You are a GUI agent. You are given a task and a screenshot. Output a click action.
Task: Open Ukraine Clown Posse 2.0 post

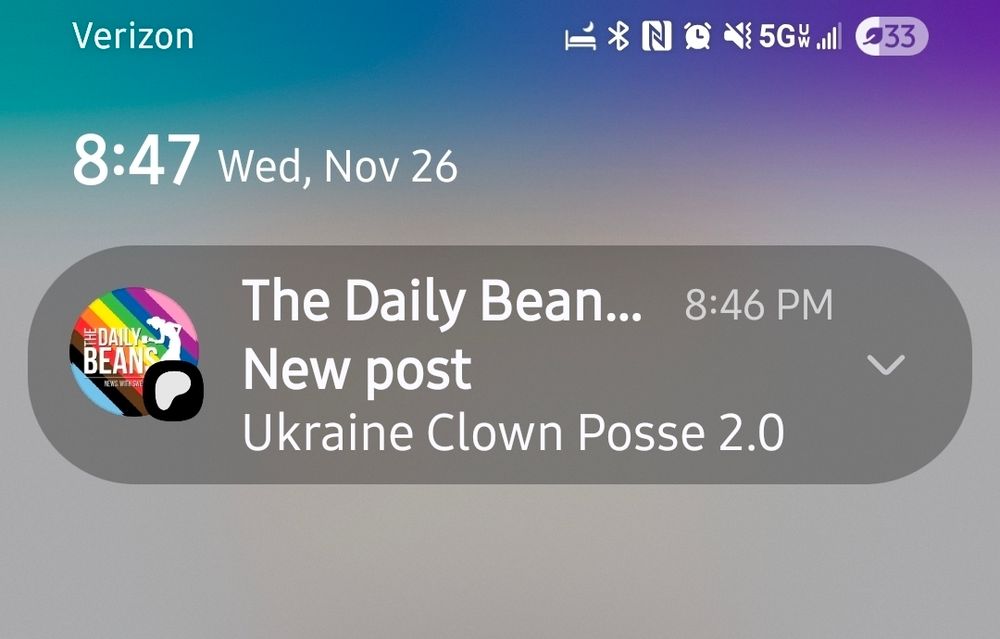click(x=513, y=432)
